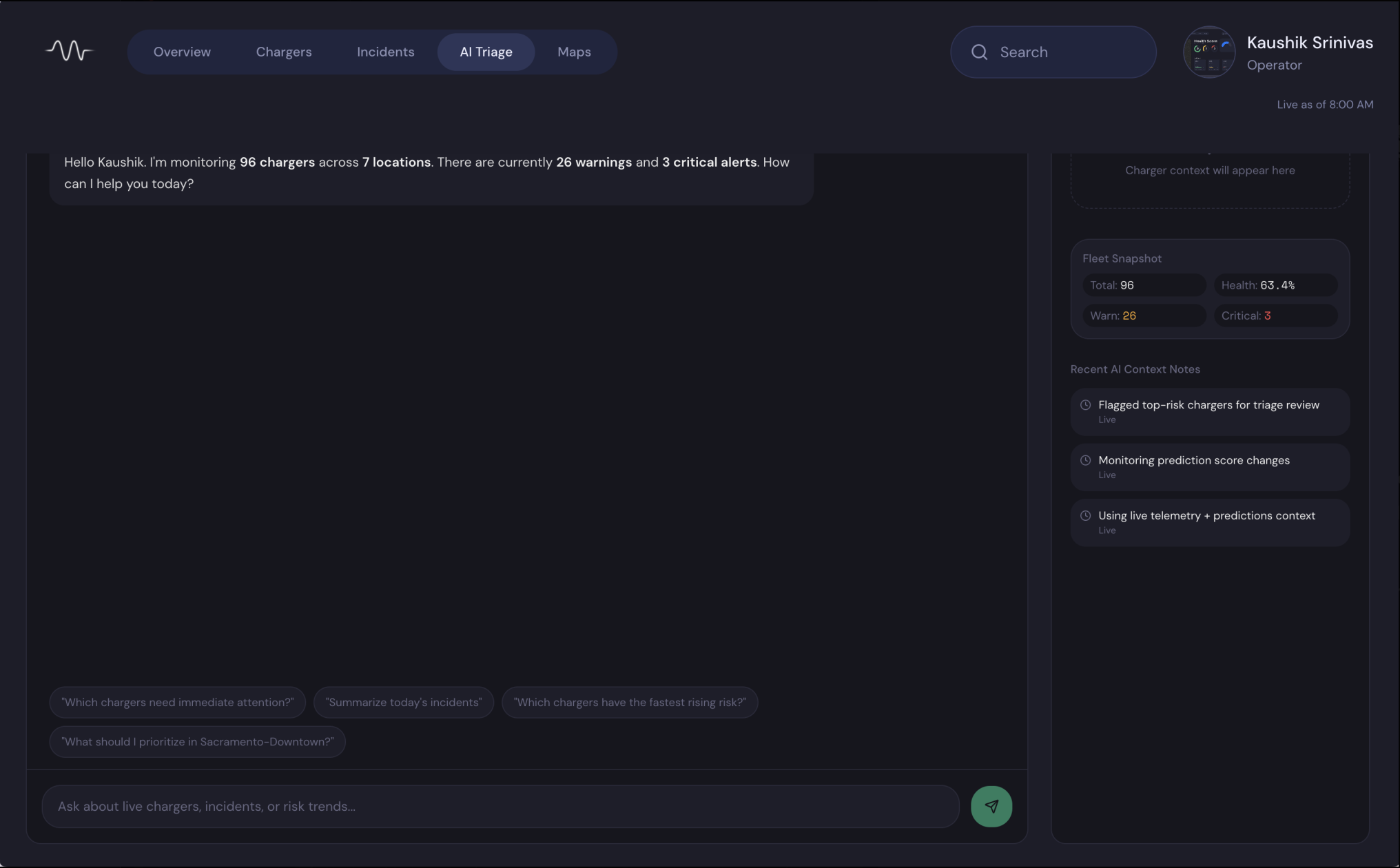The width and height of the screenshot is (1400, 868).
Task: Ask which chargers need immediate attention
Action: coord(177,703)
